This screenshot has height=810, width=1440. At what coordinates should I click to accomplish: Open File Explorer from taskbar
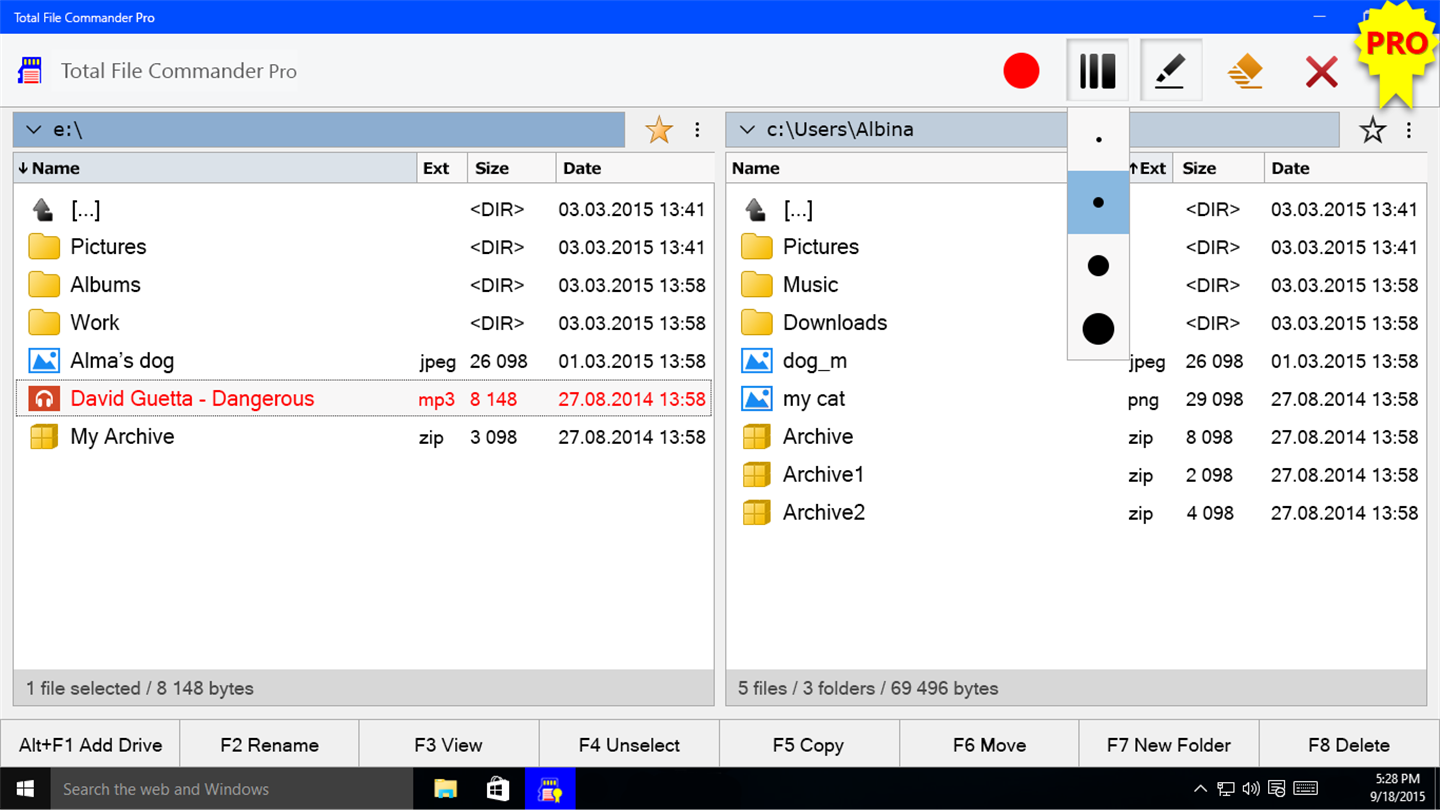click(446, 789)
